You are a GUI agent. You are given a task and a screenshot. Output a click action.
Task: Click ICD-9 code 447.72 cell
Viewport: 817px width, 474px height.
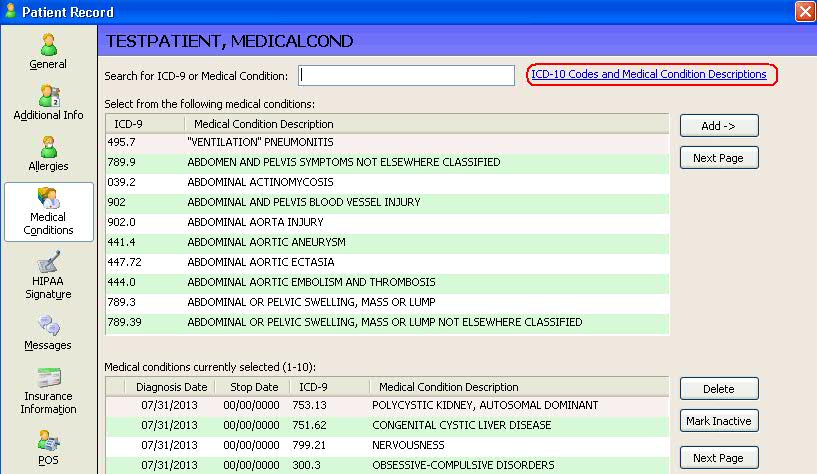pos(125,262)
